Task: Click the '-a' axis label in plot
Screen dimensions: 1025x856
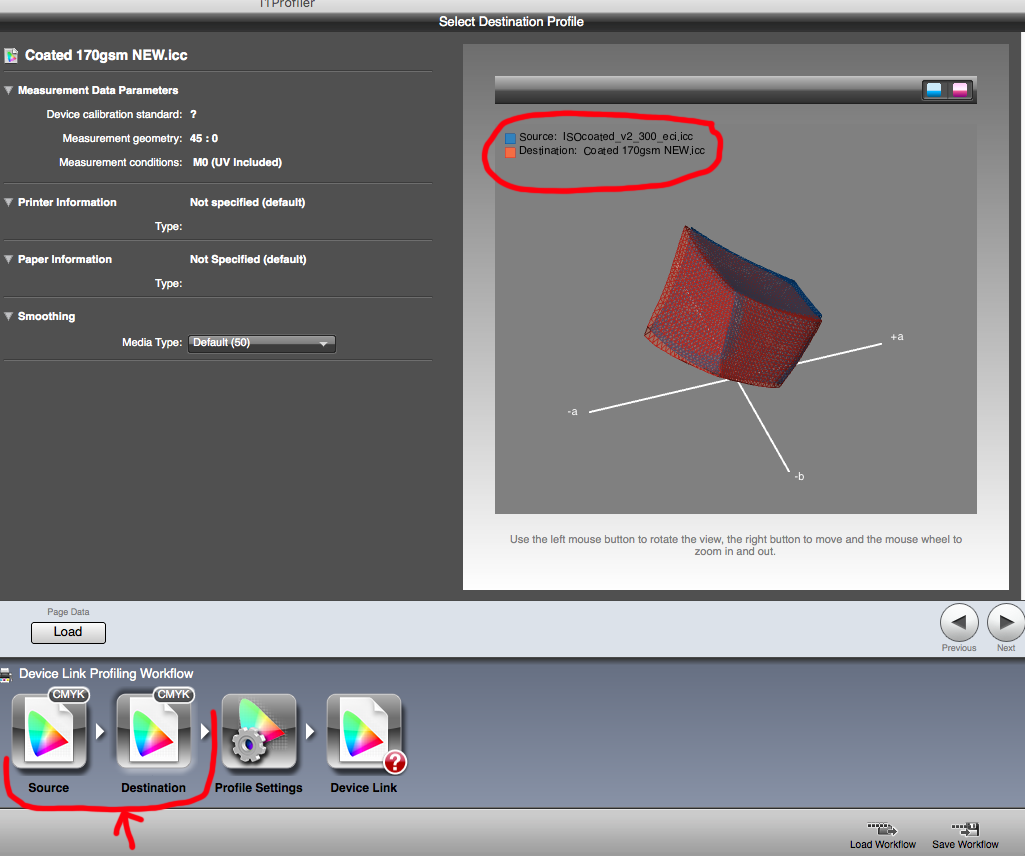Action: coord(572,411)
